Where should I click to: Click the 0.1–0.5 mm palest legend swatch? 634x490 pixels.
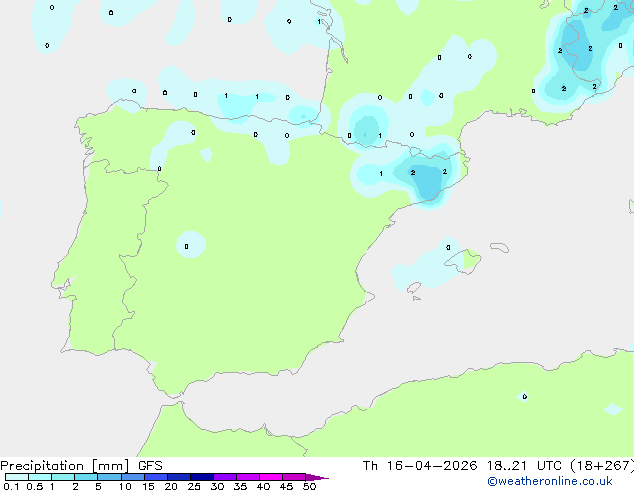click(x=17, y=477)
